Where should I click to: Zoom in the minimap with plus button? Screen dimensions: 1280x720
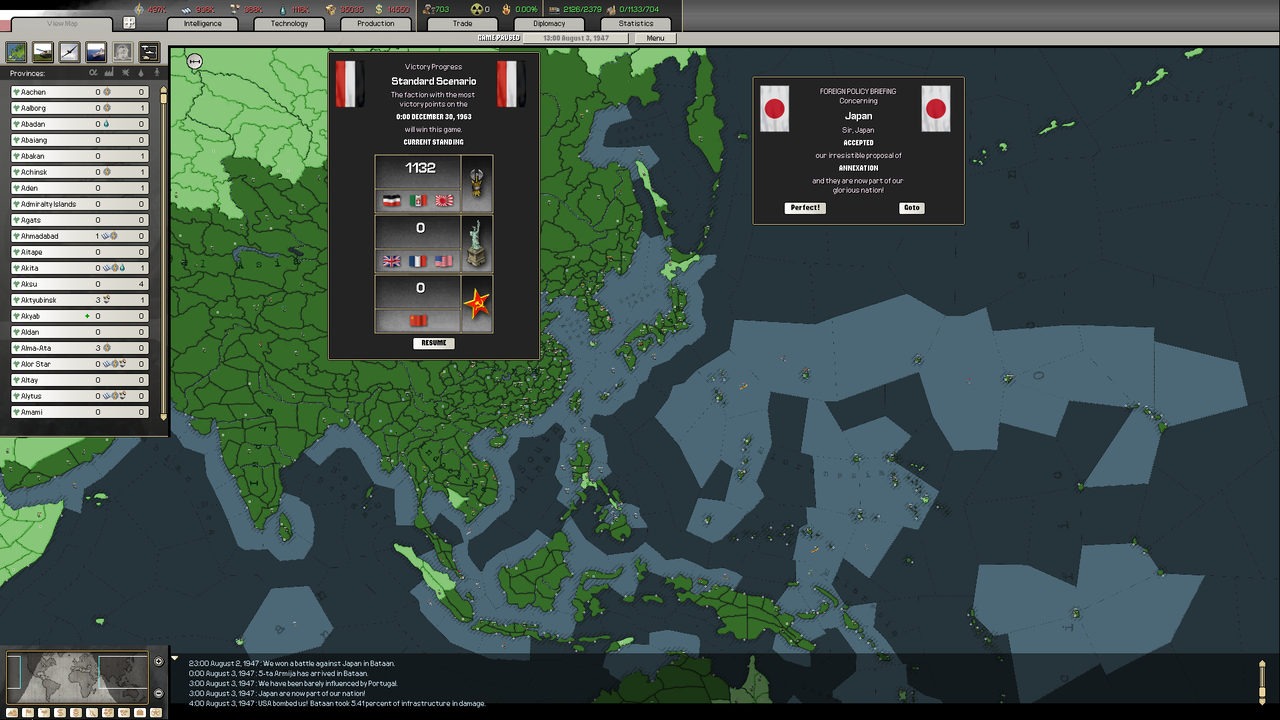click(158, 661)
